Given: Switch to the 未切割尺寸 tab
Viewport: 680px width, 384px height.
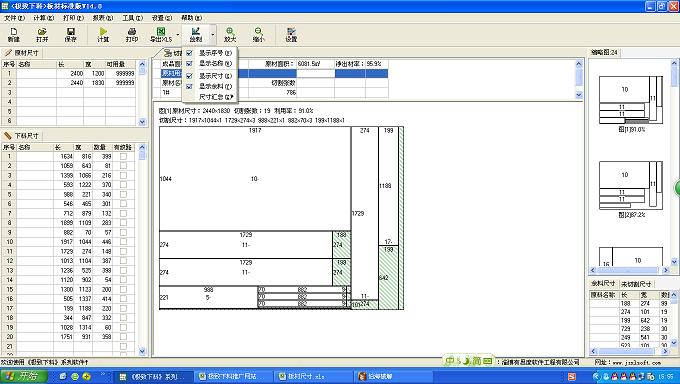Looking at the screenshot, I should (x=636, y=284).
